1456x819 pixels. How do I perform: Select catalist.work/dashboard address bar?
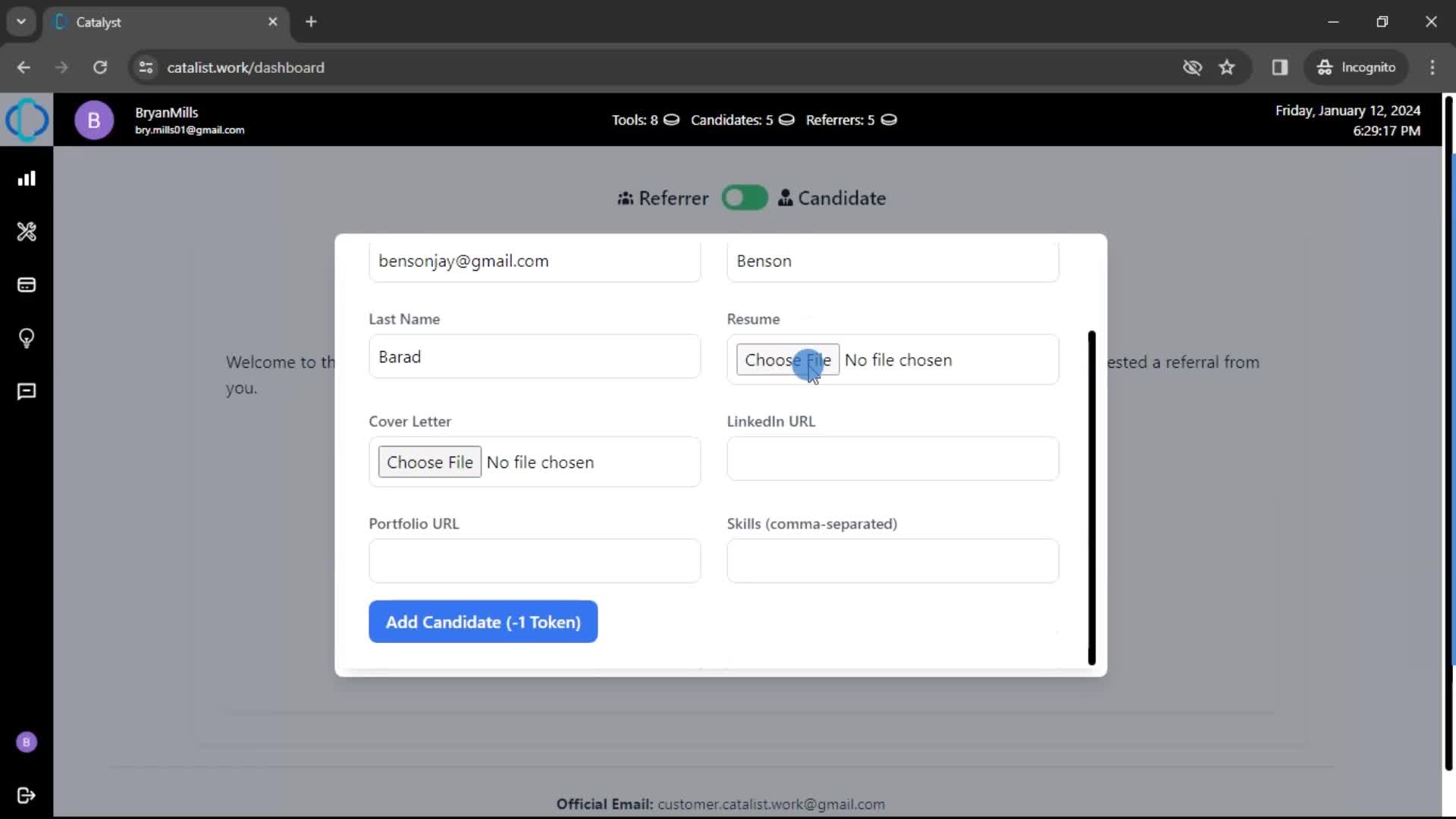point(245,67)
